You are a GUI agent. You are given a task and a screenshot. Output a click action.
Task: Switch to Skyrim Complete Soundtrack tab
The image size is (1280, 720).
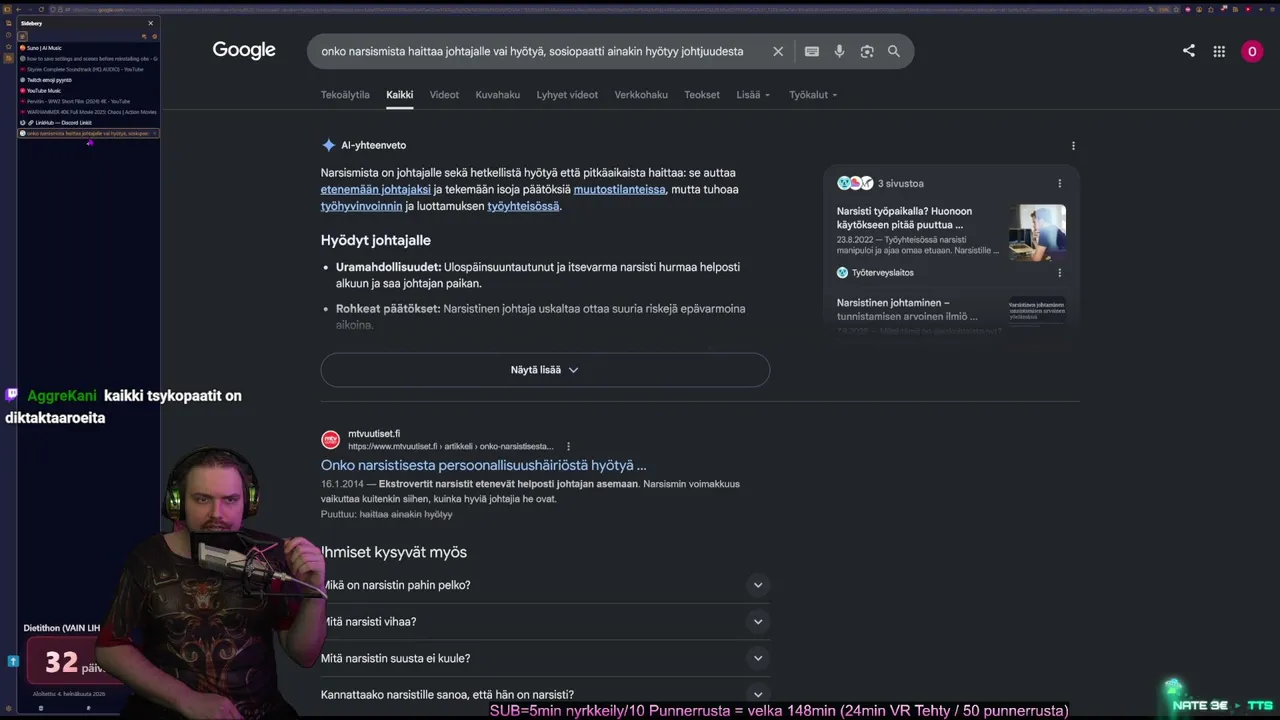[88, 69]
